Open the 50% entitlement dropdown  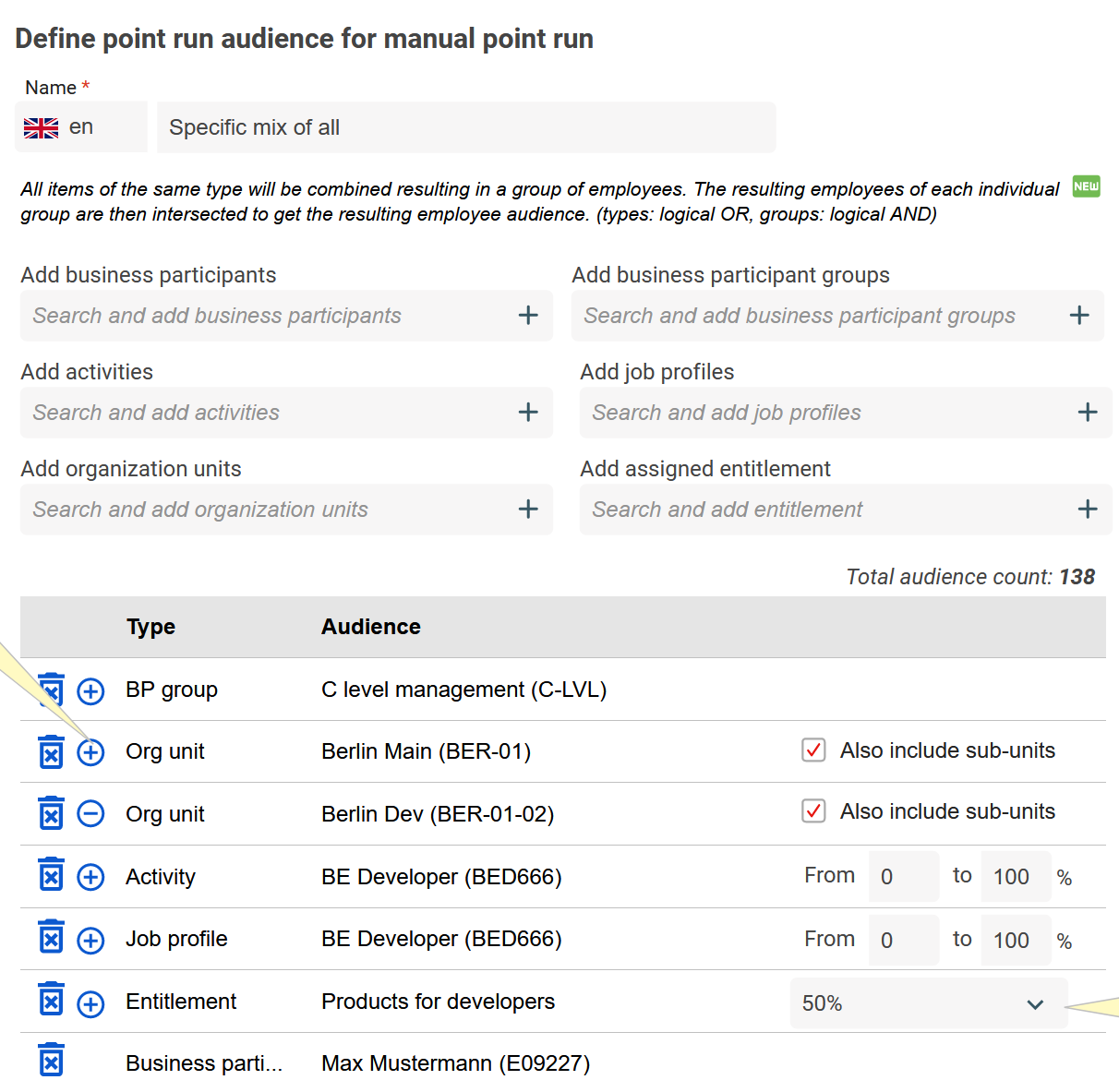click(x=928, y=1003)
